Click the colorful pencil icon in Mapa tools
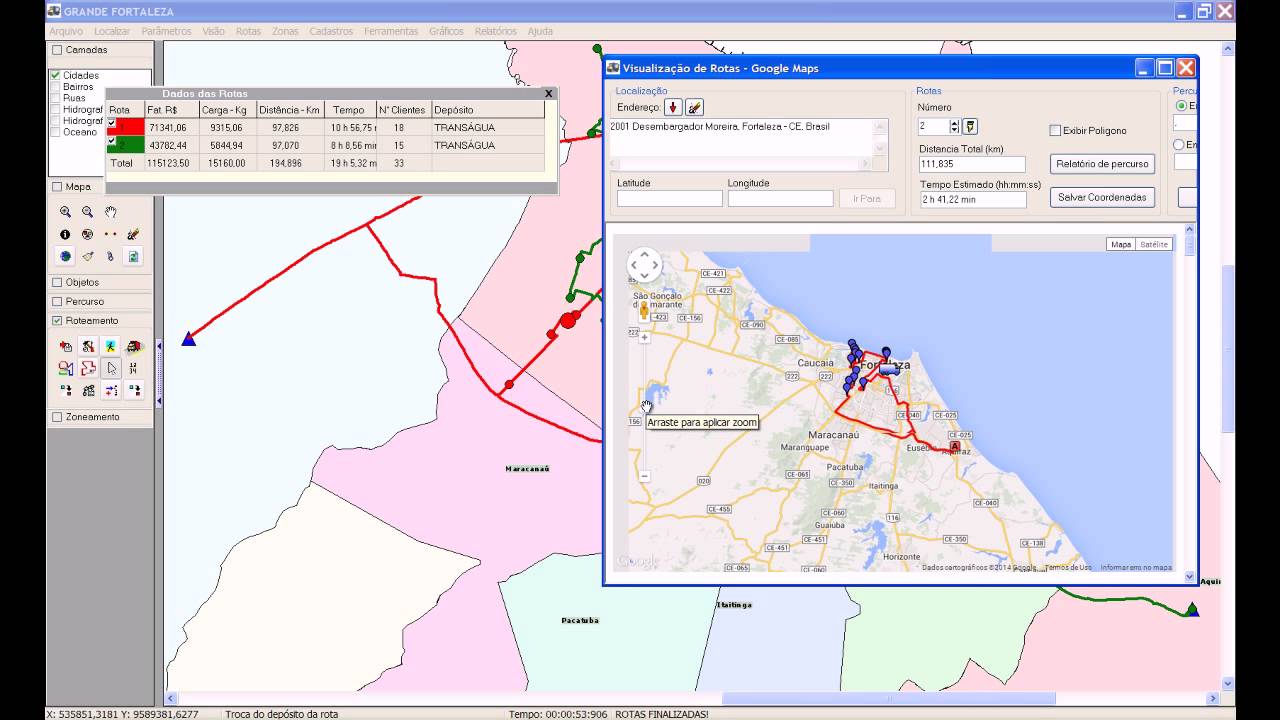The width and height of the screenshot is (1280, 720). click(x=133, y=234)
